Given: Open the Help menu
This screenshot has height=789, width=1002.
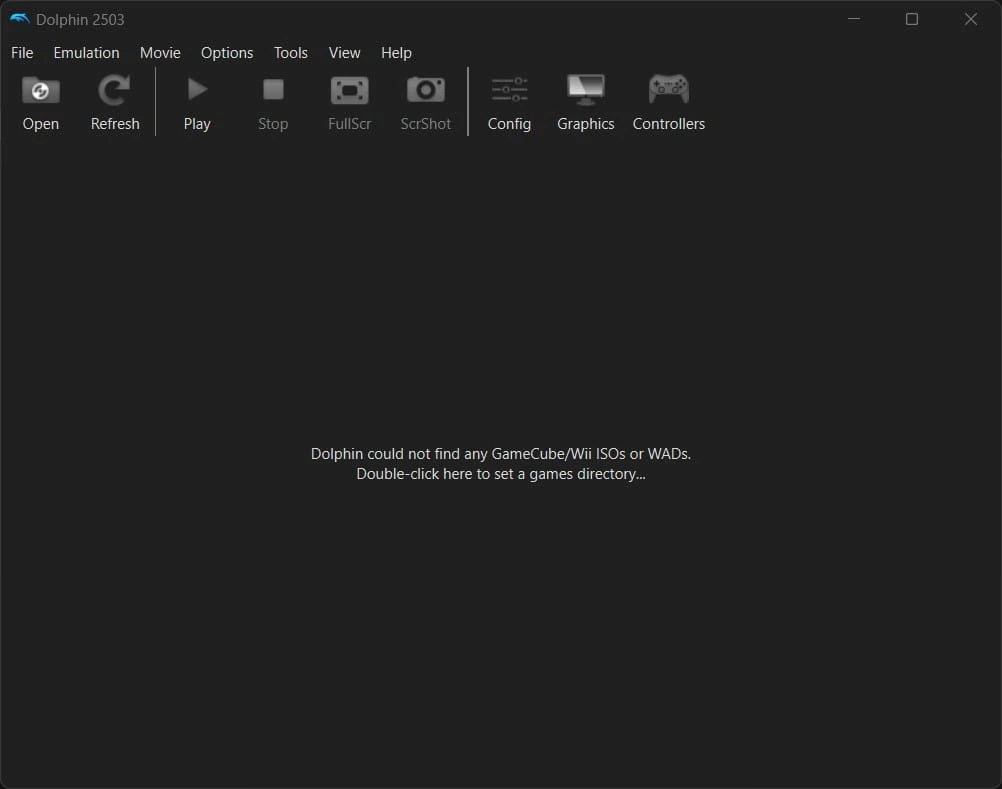Looking at the screenshot, I should click(396, 53).
